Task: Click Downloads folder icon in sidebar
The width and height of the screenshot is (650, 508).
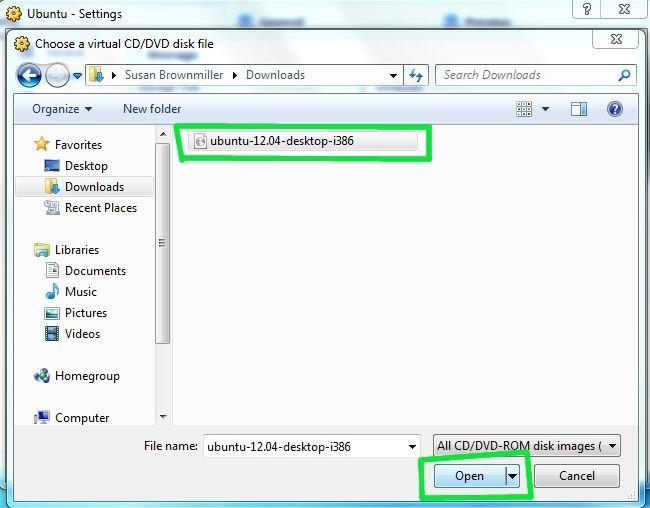Action: pos(52,187)
